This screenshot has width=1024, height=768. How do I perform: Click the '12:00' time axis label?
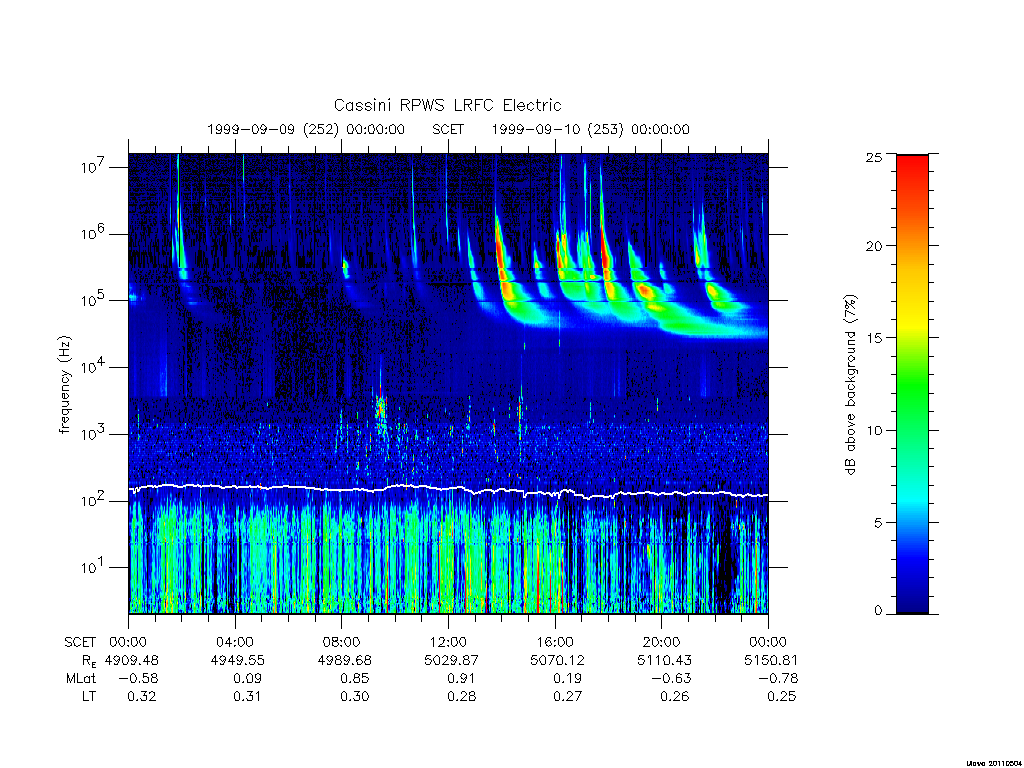pos(448,642)
